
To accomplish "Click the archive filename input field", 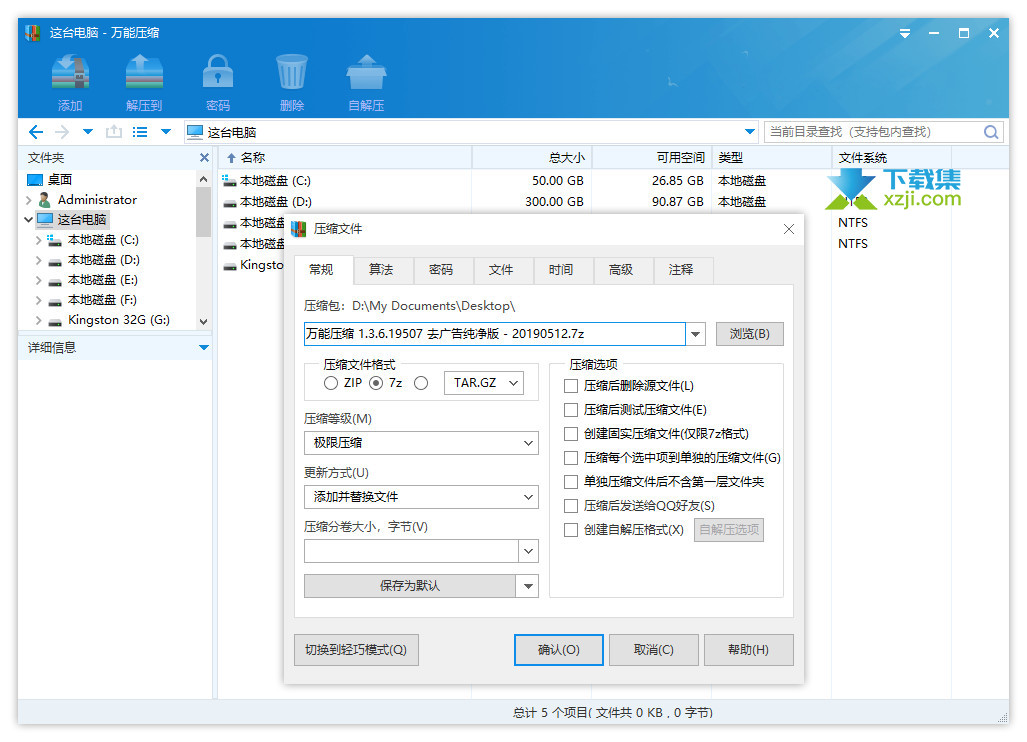I will 495,334.
